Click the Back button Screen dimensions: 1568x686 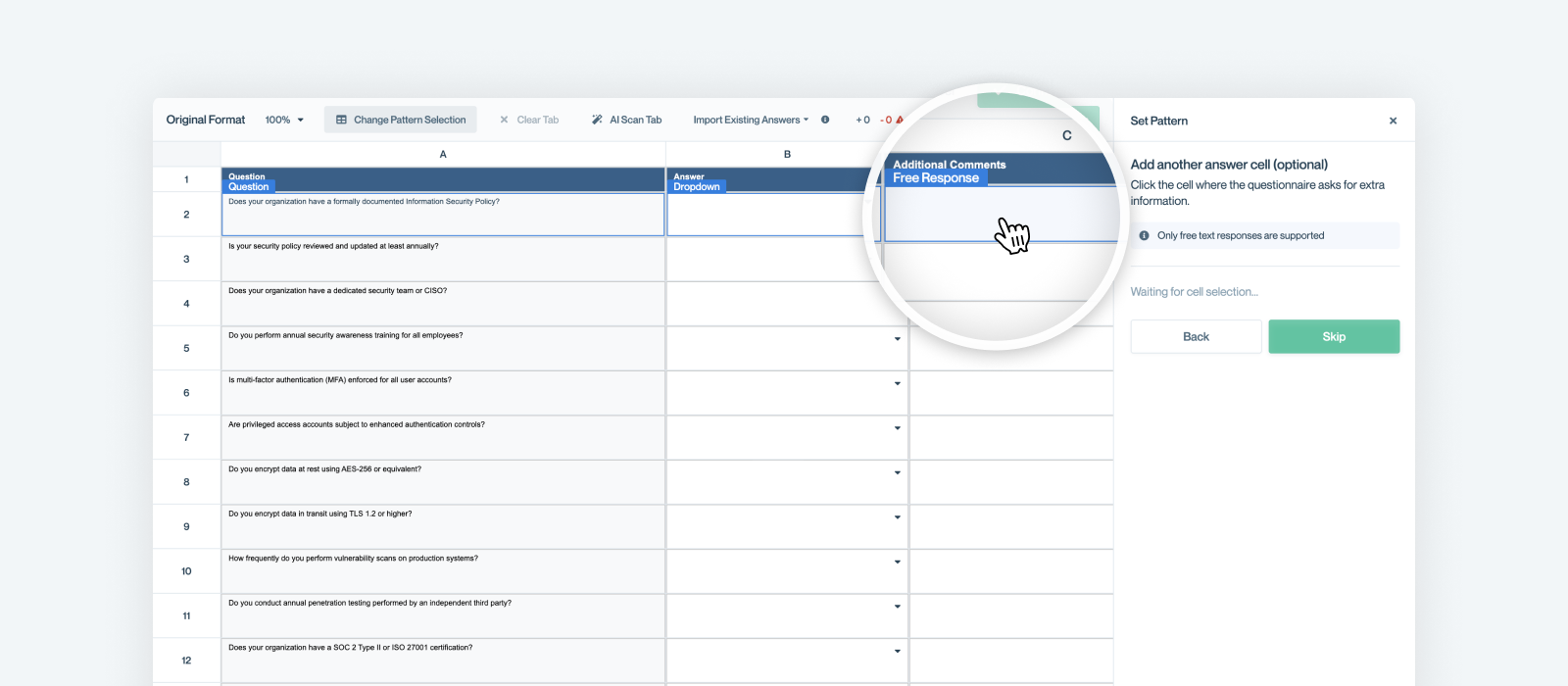pos(1196,336)
